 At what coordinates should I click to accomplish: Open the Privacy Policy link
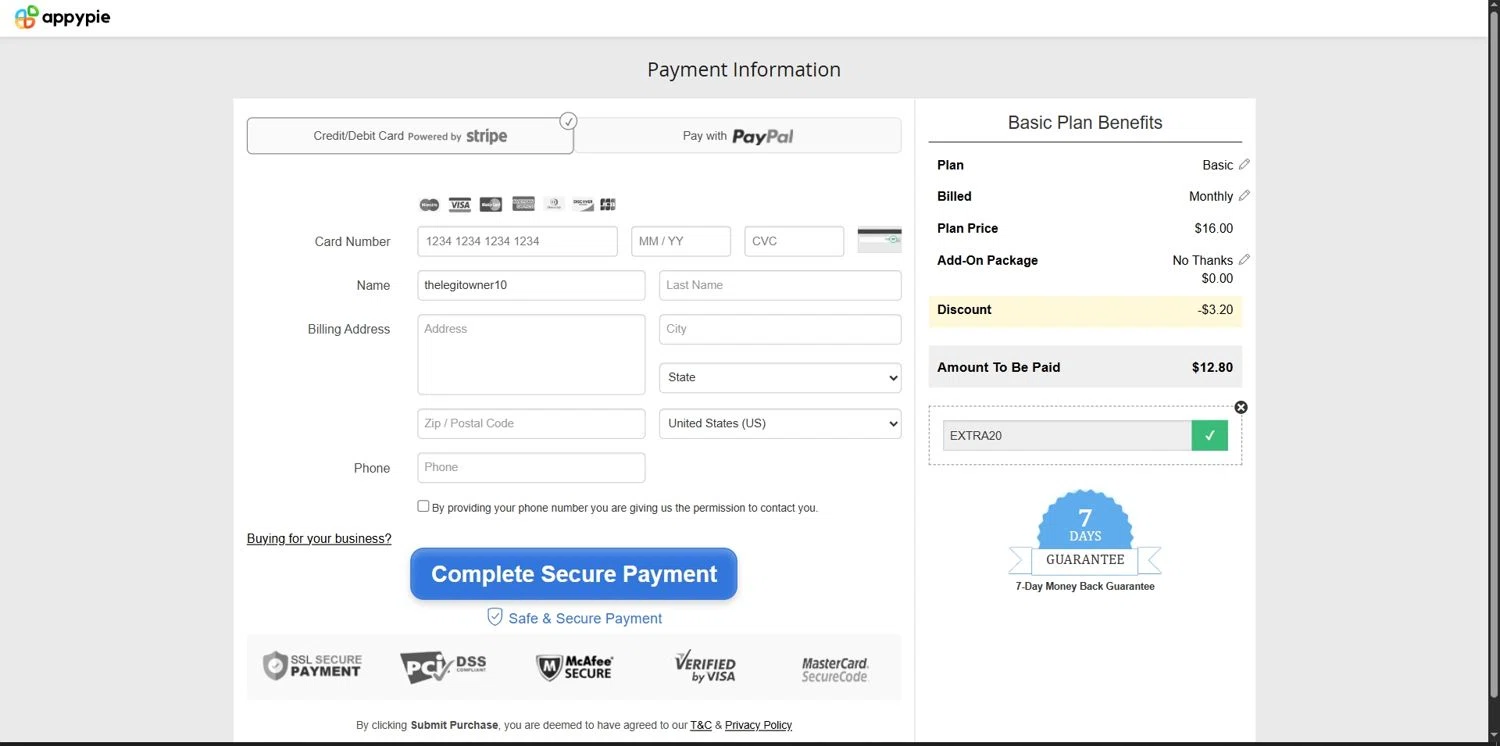pos(758,725)
